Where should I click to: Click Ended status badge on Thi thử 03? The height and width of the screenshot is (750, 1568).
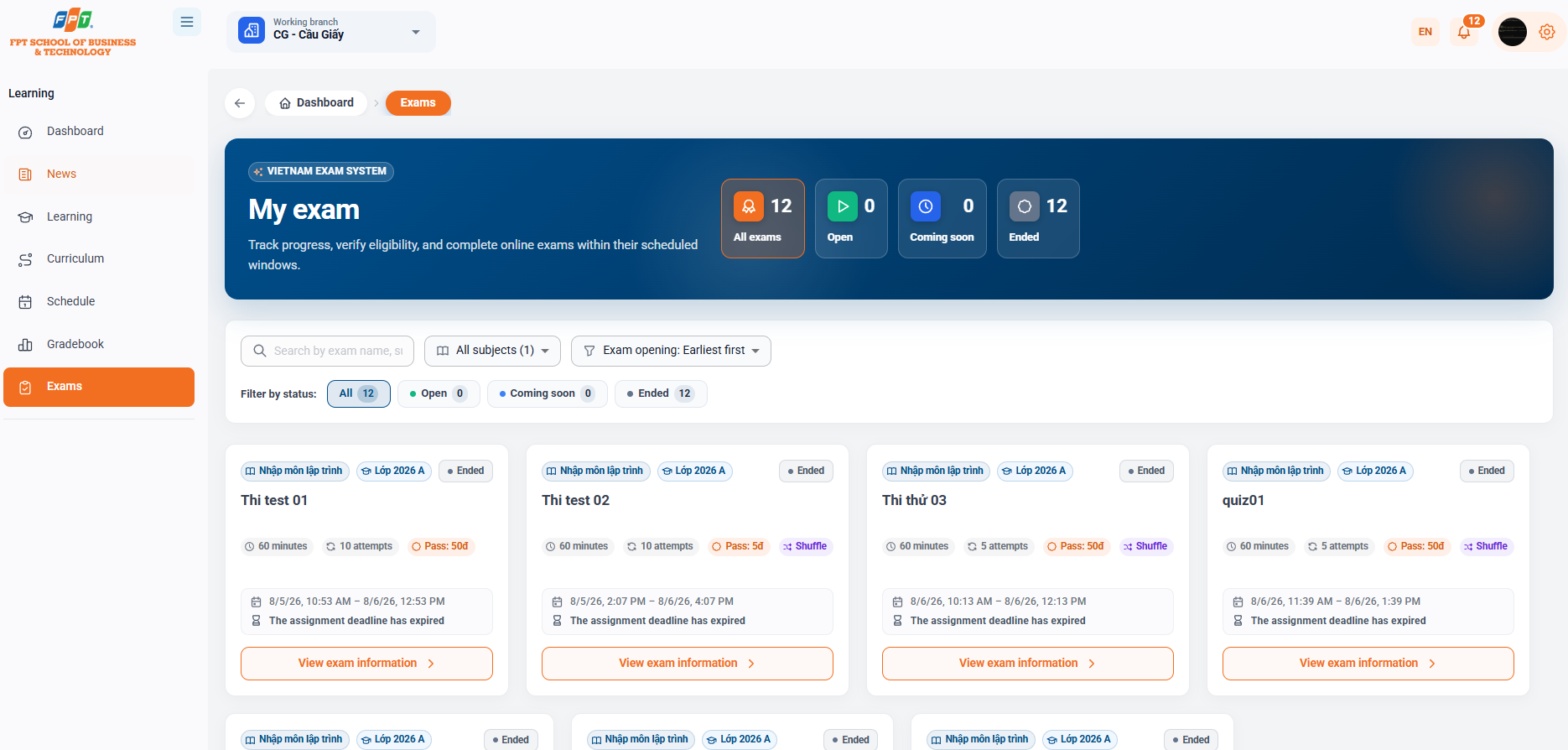(1146, 471)
